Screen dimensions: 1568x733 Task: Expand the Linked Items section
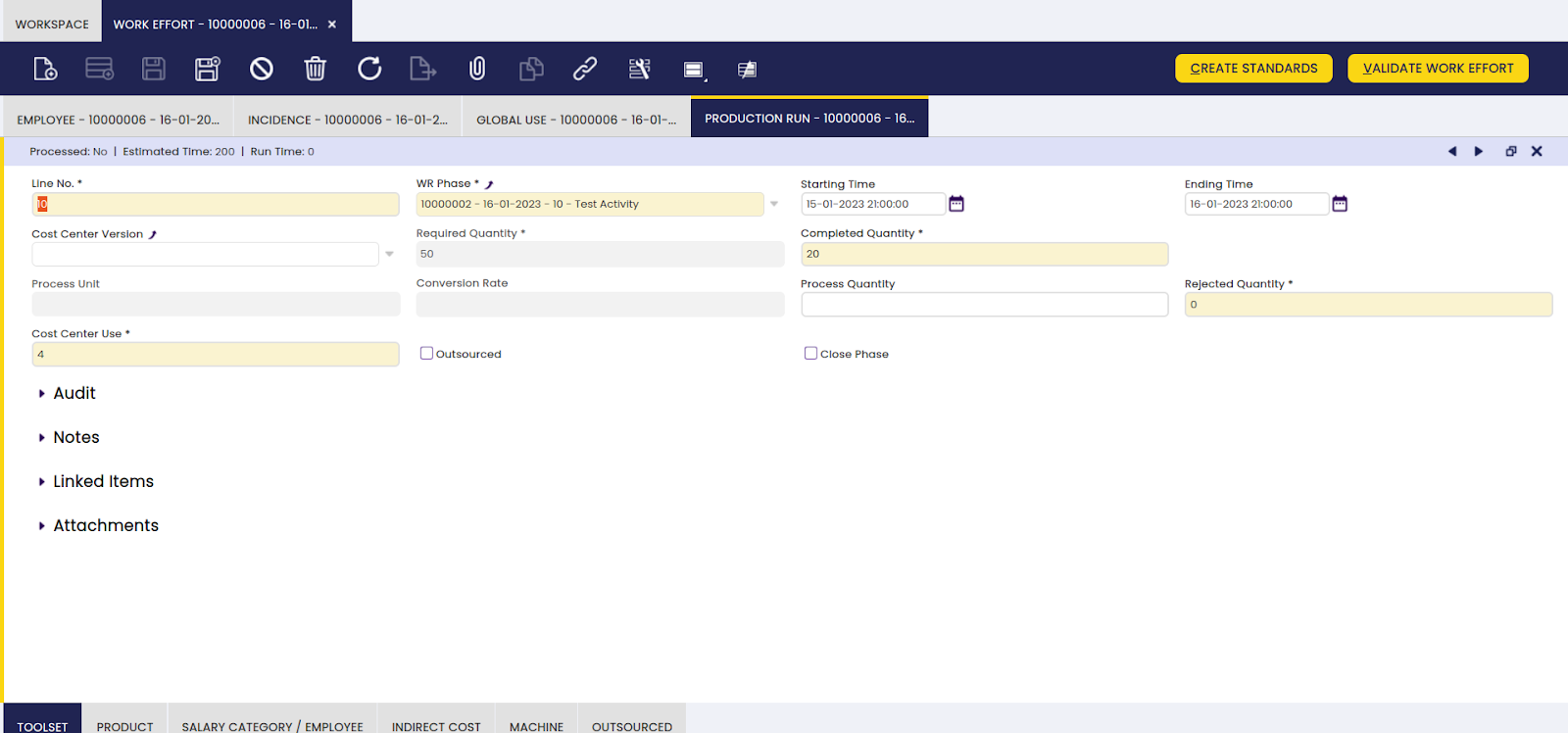click(102, 481)
